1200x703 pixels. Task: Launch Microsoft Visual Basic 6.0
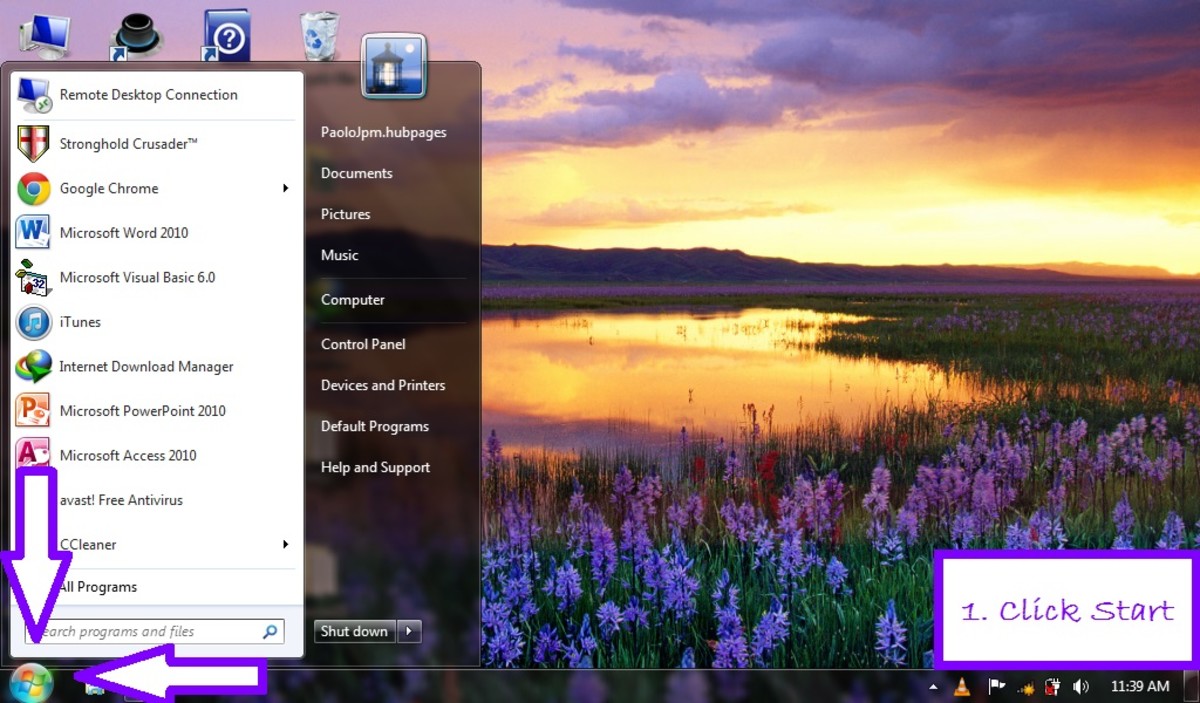tap(139, 277)
